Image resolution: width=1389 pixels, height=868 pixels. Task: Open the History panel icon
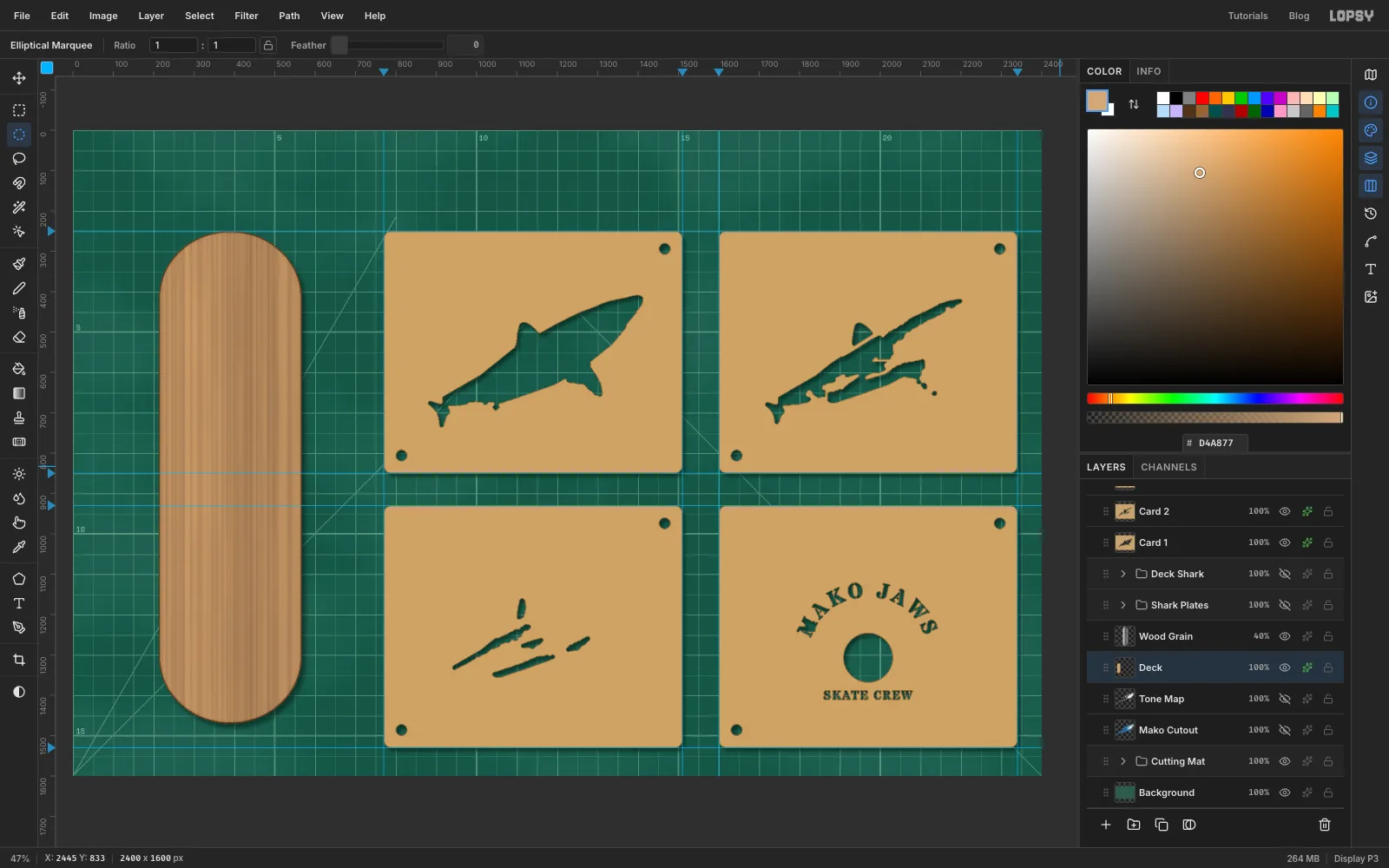pyautogui.click(x=1371, y=214)
